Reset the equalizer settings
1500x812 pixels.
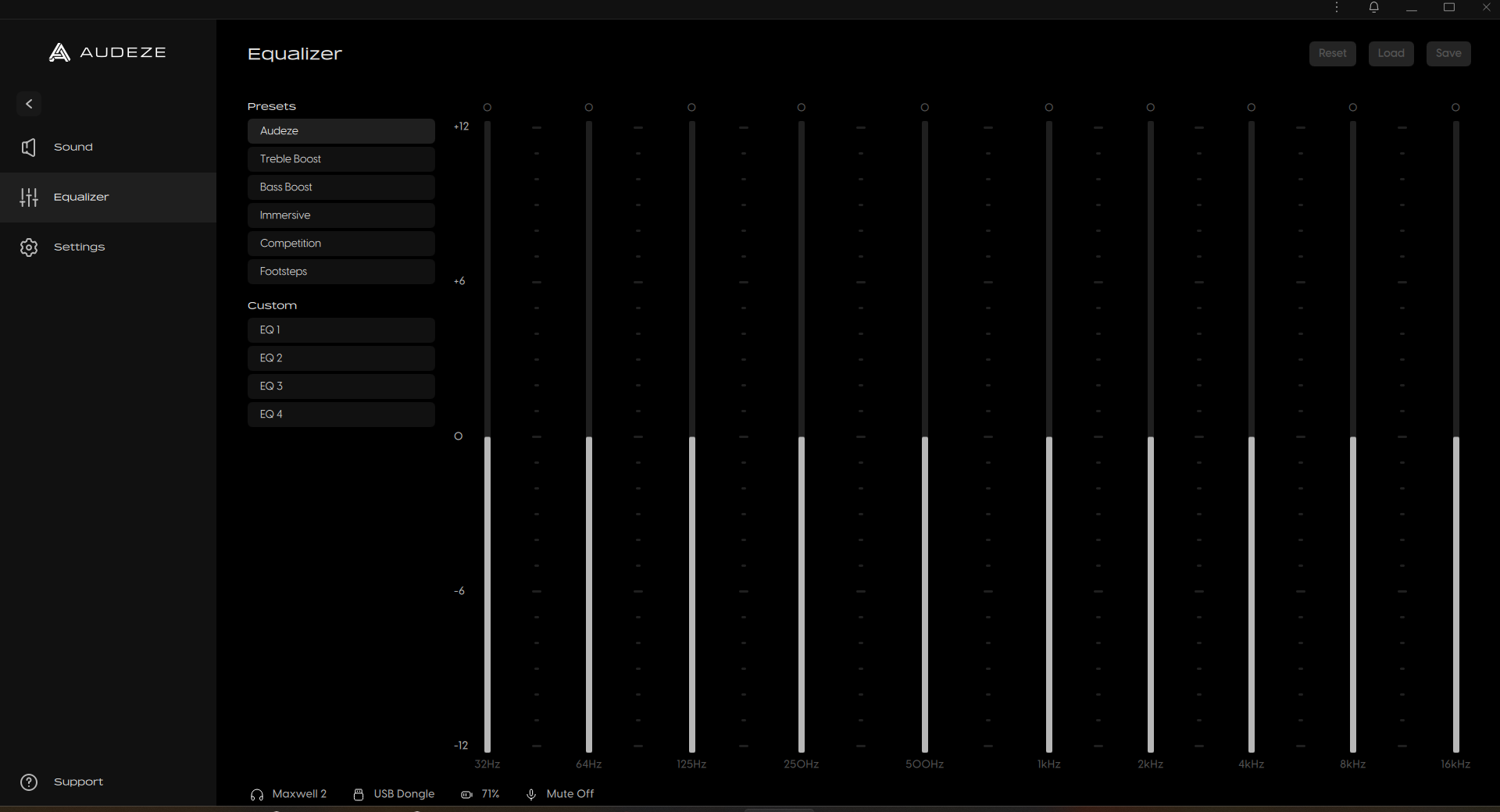click(x=1332, y=53)
